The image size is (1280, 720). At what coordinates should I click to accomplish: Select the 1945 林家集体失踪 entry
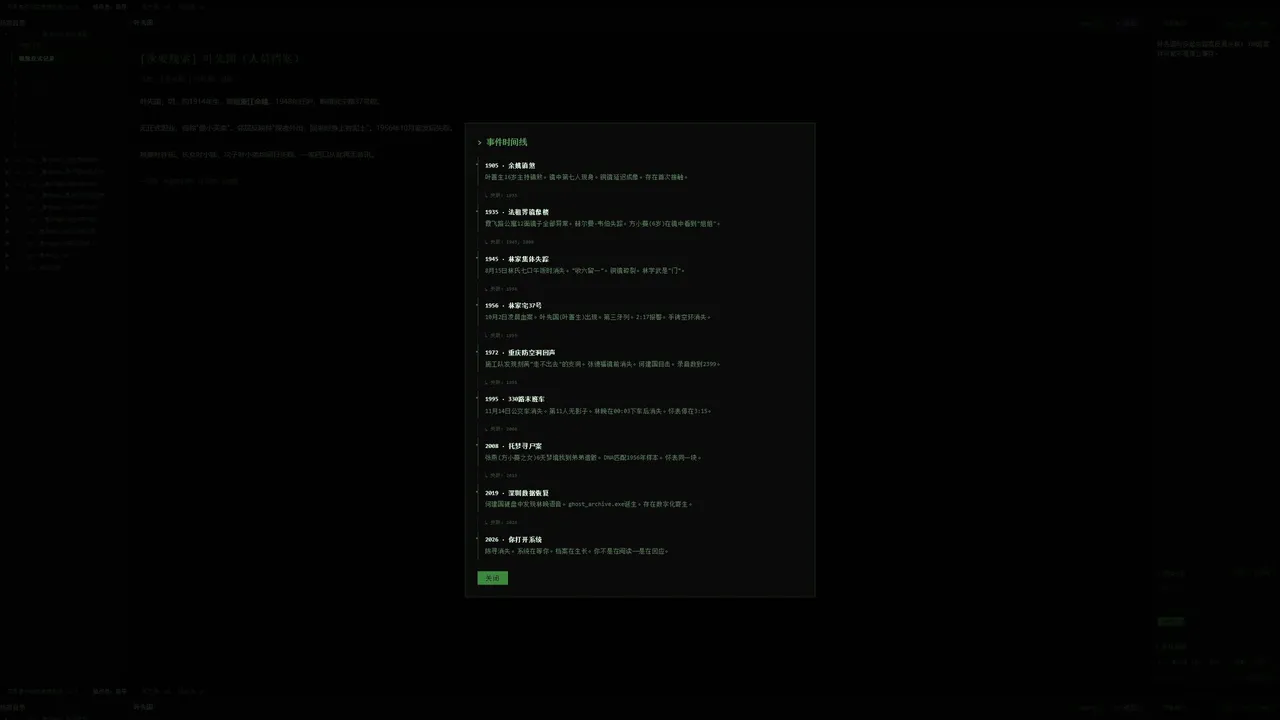pos(517,259)
